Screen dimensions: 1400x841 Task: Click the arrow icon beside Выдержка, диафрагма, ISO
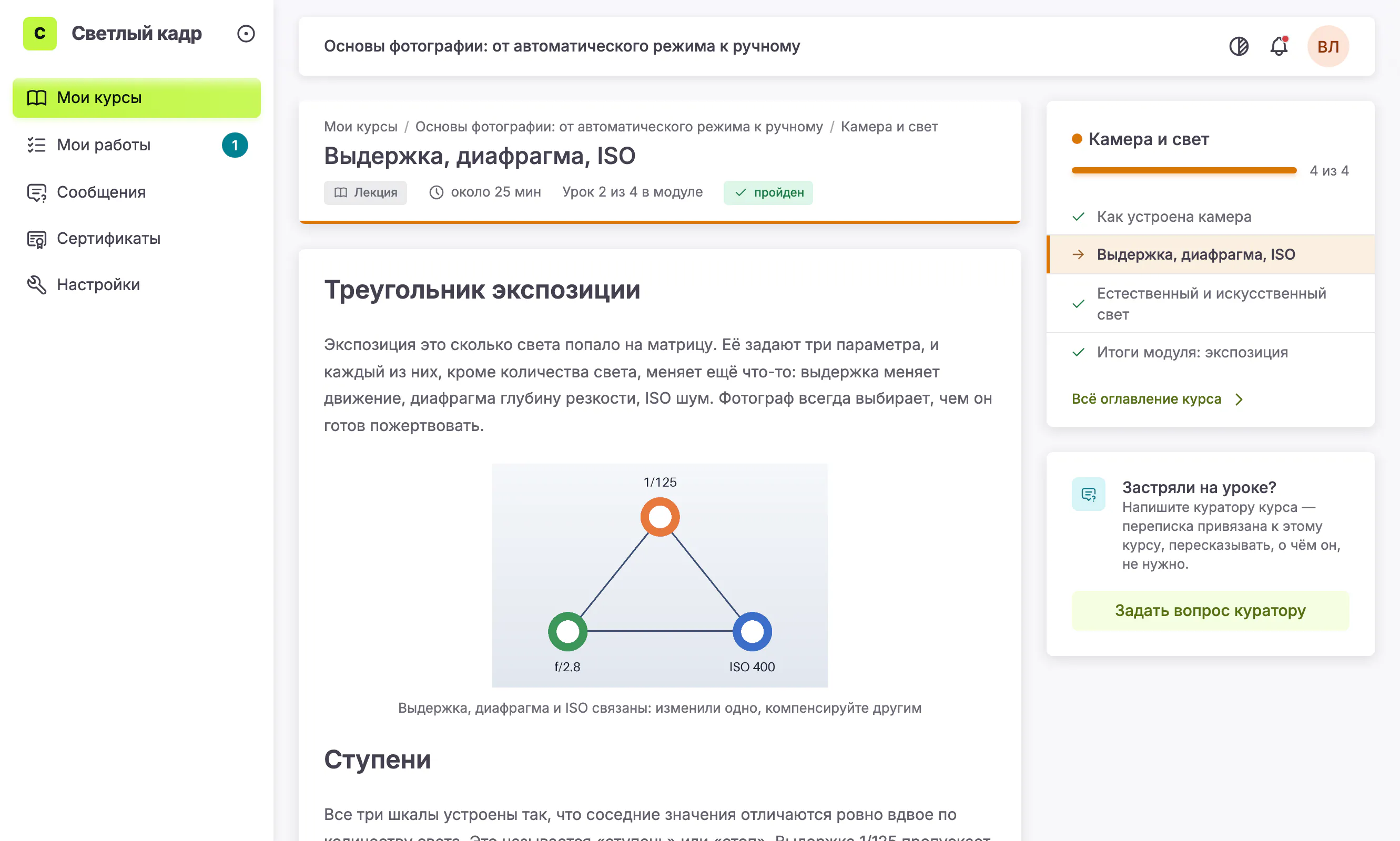tap(1079, 254)
